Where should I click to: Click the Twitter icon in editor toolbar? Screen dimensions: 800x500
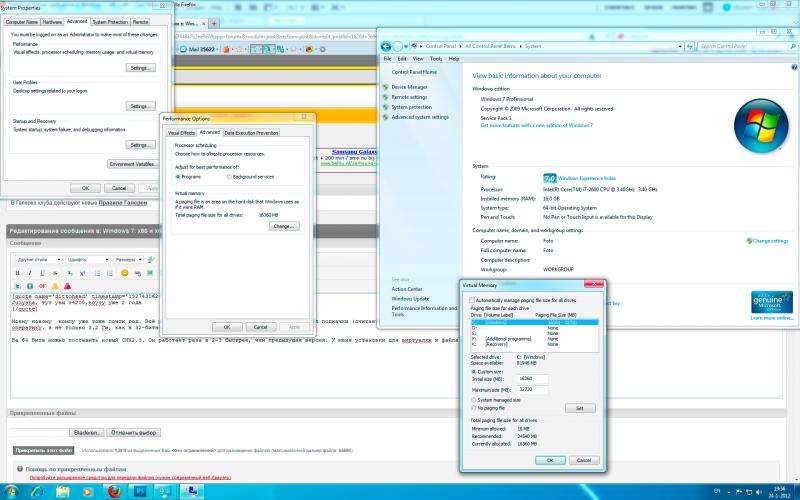click(x=17, y=286)
